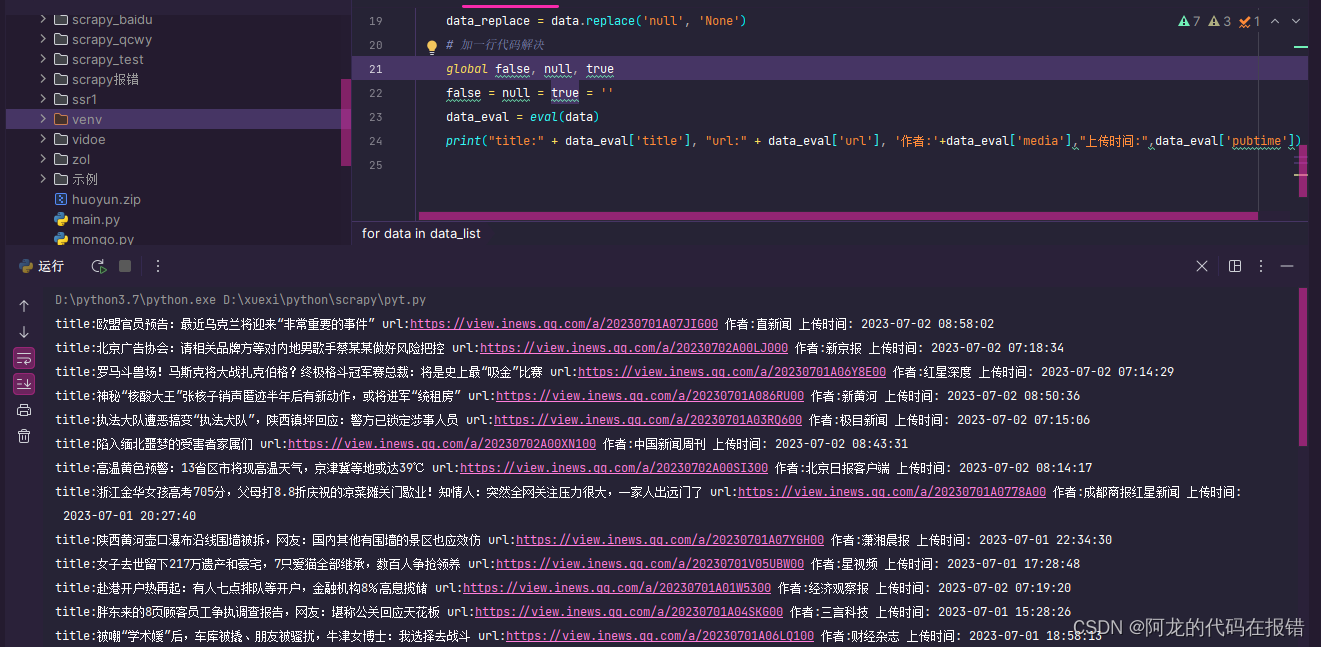1321x647 pixels.
Task: Rerun the Python program with the restart icon
Action: pyautogui.click(x=97, y=267)
